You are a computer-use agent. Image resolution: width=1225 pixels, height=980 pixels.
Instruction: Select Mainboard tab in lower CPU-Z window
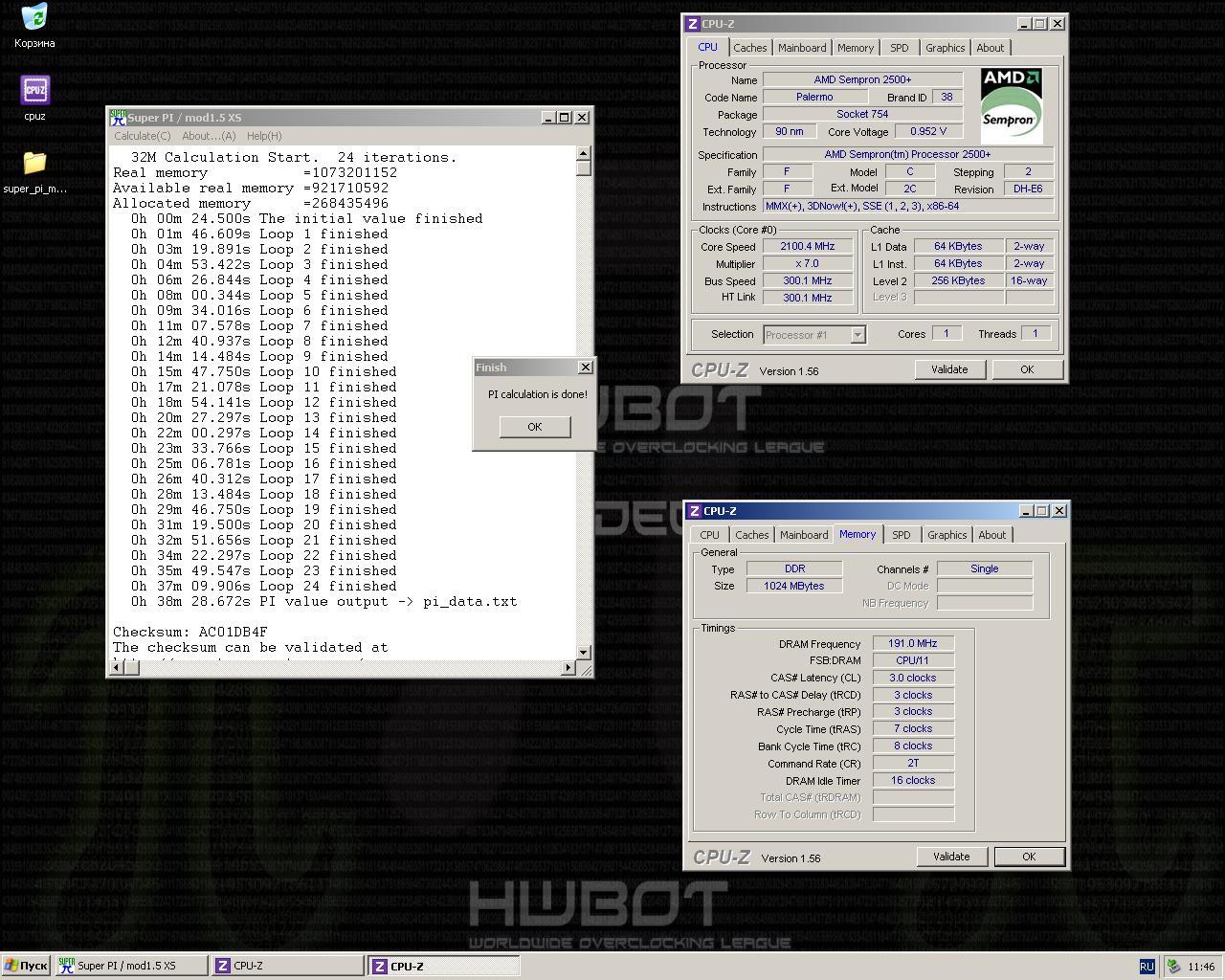(x=804, y=535)
